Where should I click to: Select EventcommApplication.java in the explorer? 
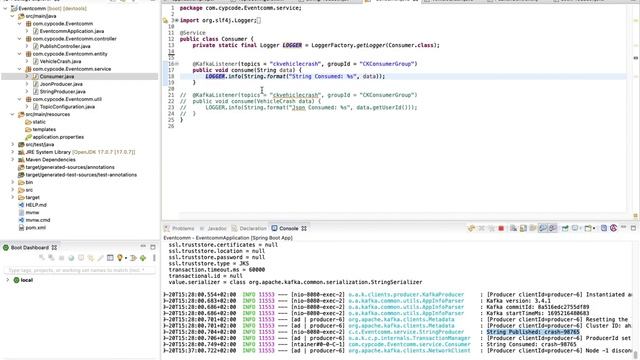tap(71, 31)
